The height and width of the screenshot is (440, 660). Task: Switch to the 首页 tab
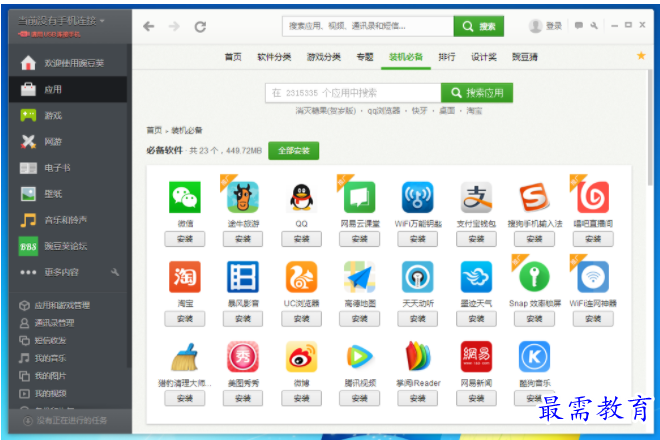[x=233, y=57]
